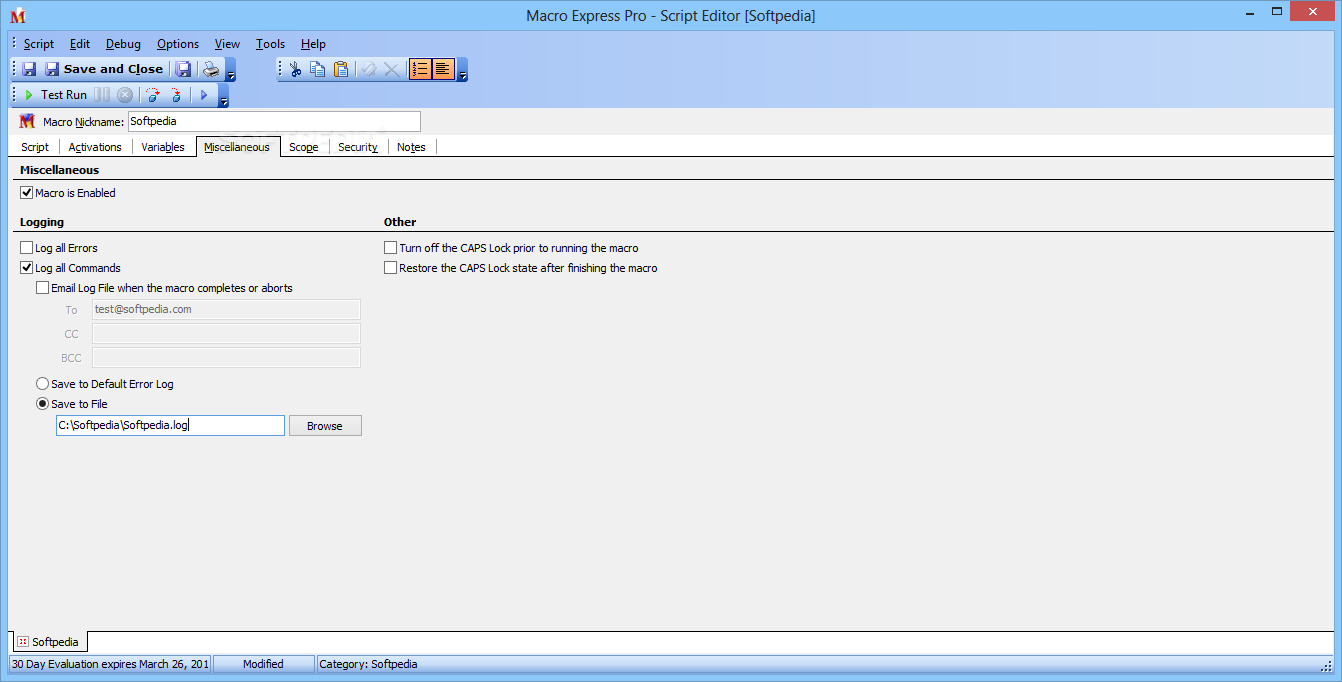Screen dimensions: 1342x682
Task: Click the Modified status bar entry
Action: [x=263, y=664]
